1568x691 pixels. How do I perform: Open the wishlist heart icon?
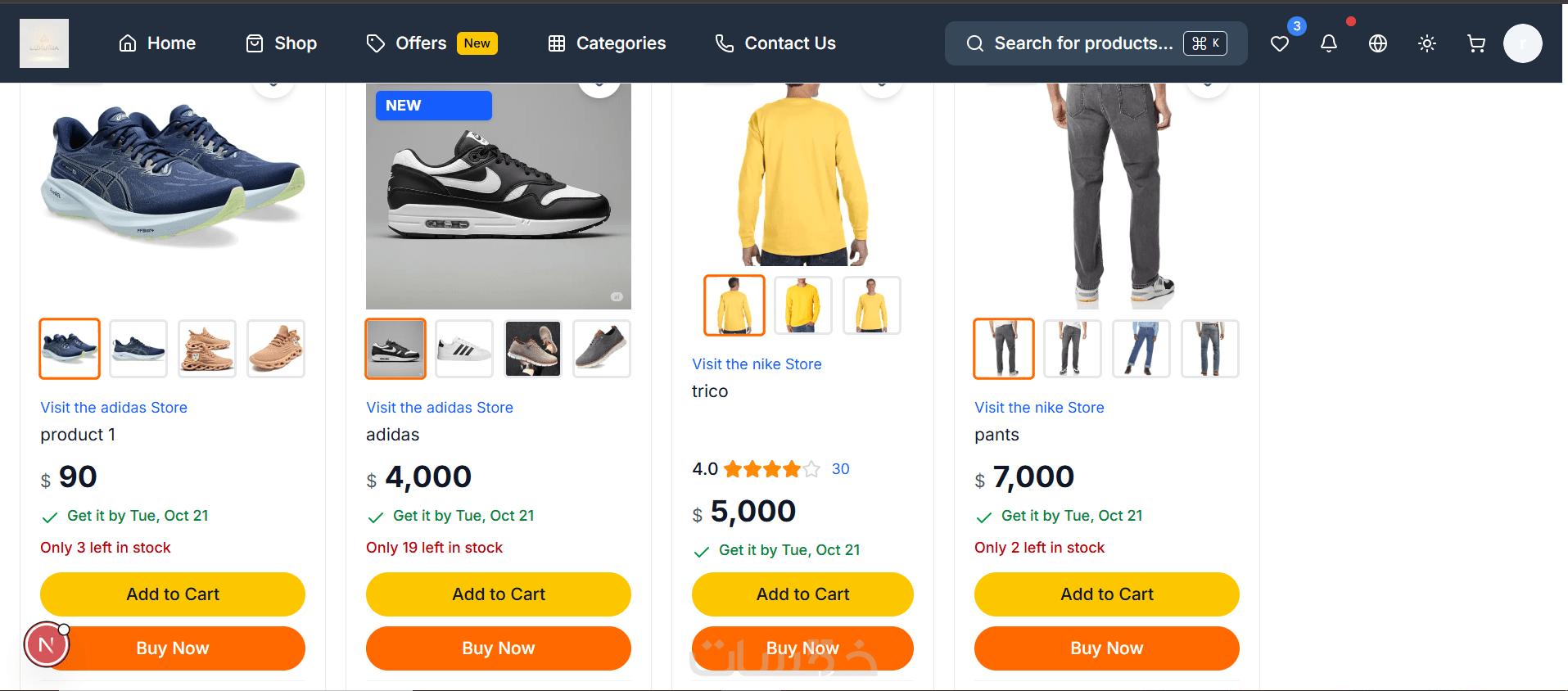click(x=1280, y=44)
